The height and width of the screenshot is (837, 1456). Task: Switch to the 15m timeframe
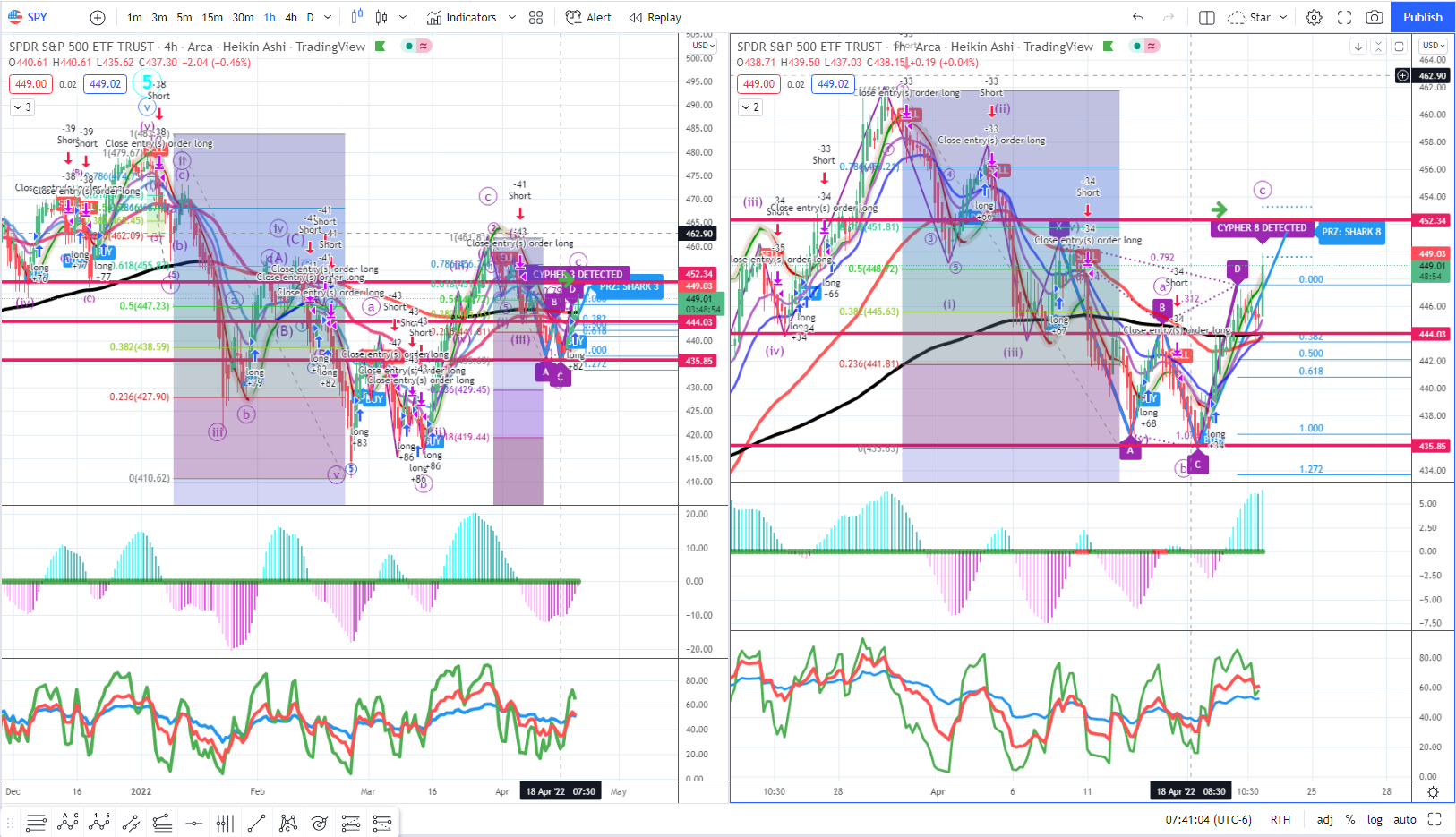(x=212, y=17)
